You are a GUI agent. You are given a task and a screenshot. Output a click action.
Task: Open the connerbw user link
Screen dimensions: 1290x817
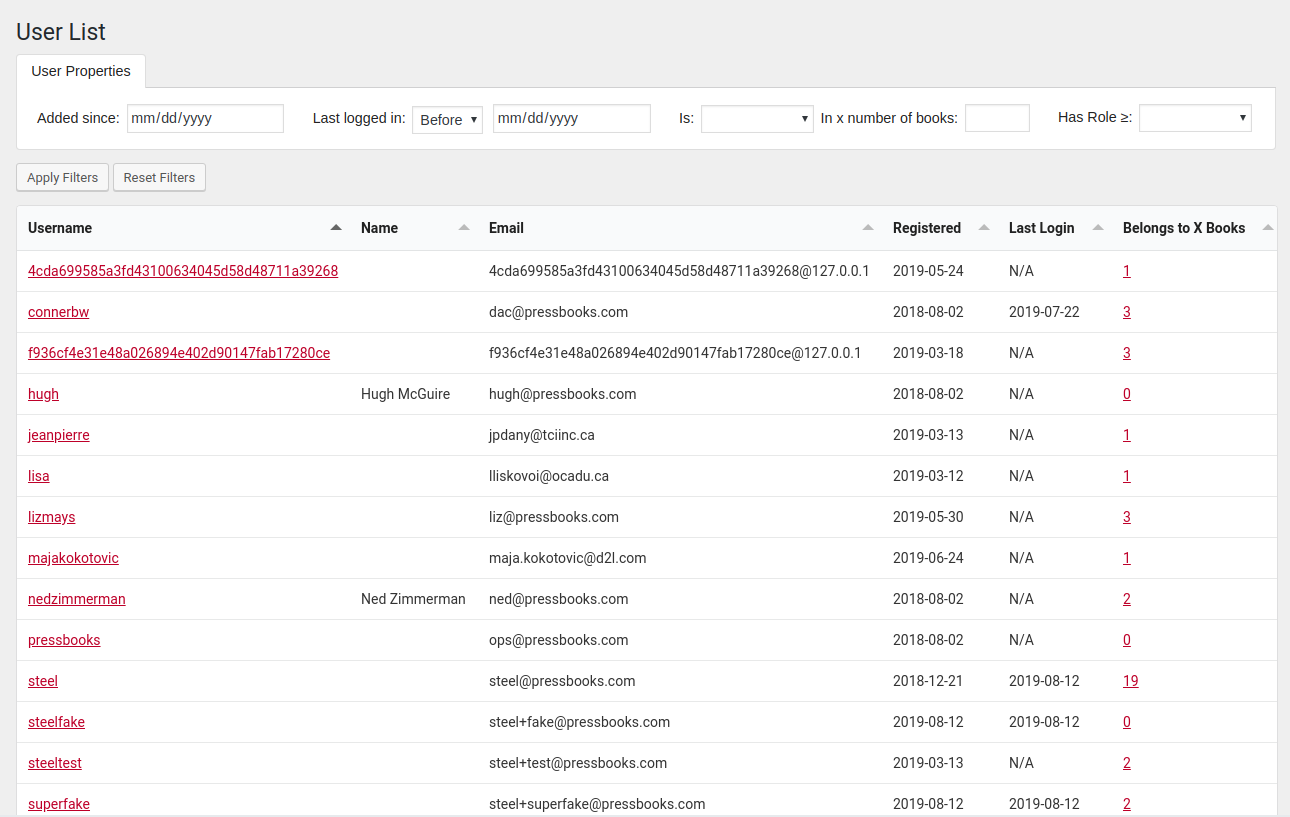point(58,312)
